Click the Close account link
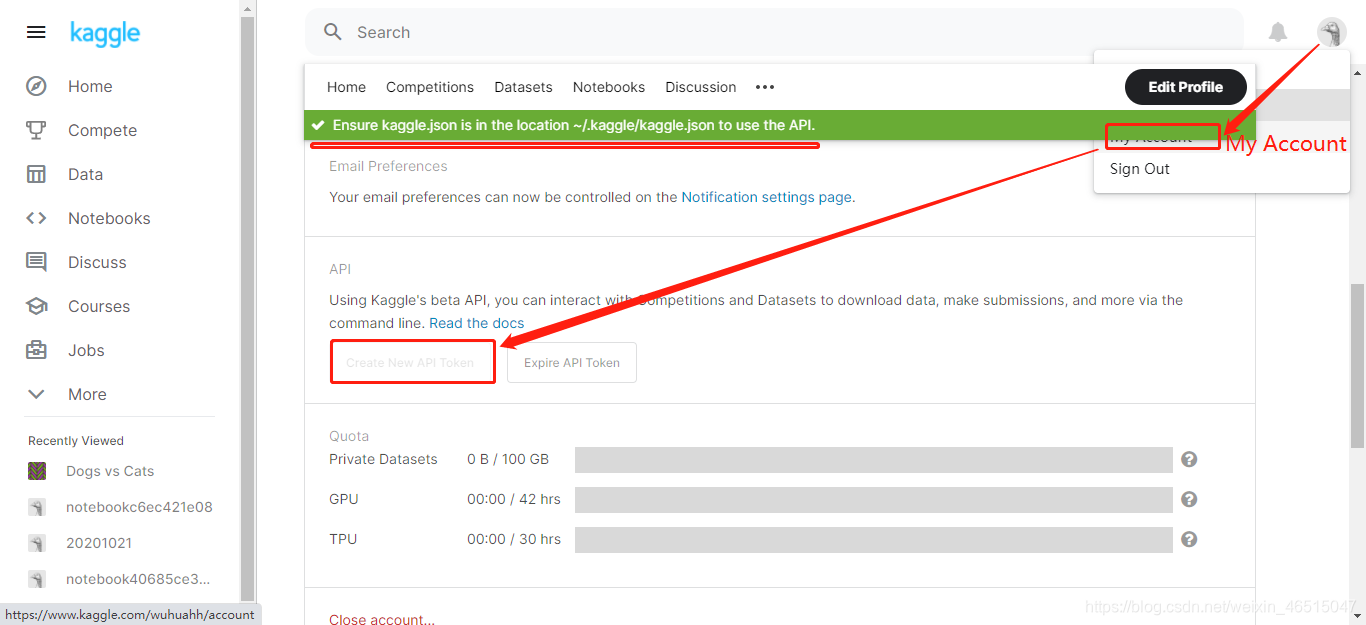Viewport: 1366px width, 625px height. coord(382,619)
